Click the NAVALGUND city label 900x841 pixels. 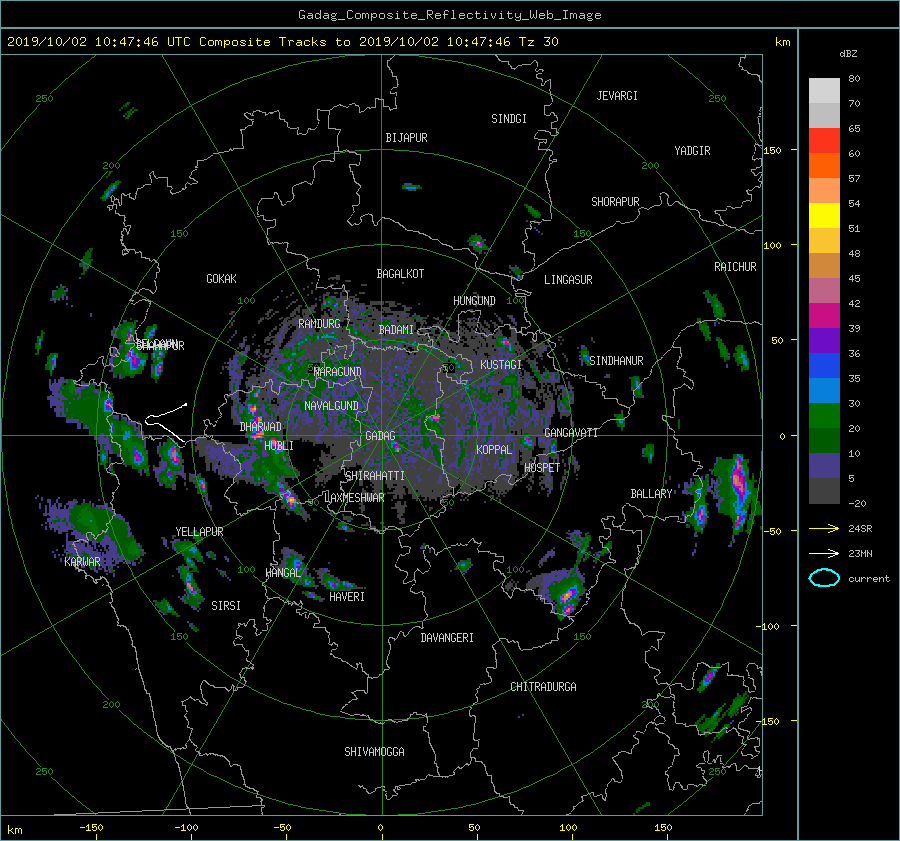(331, 406)
